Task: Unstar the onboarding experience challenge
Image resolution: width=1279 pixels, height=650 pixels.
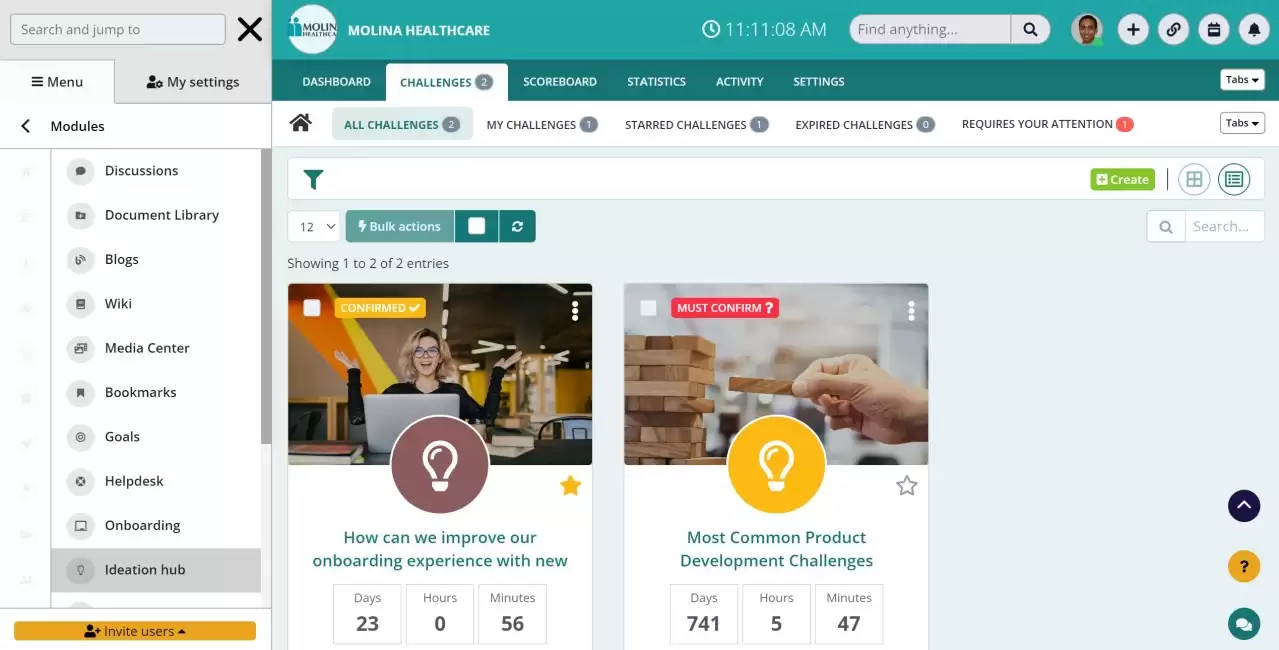Action: (570, 485)
